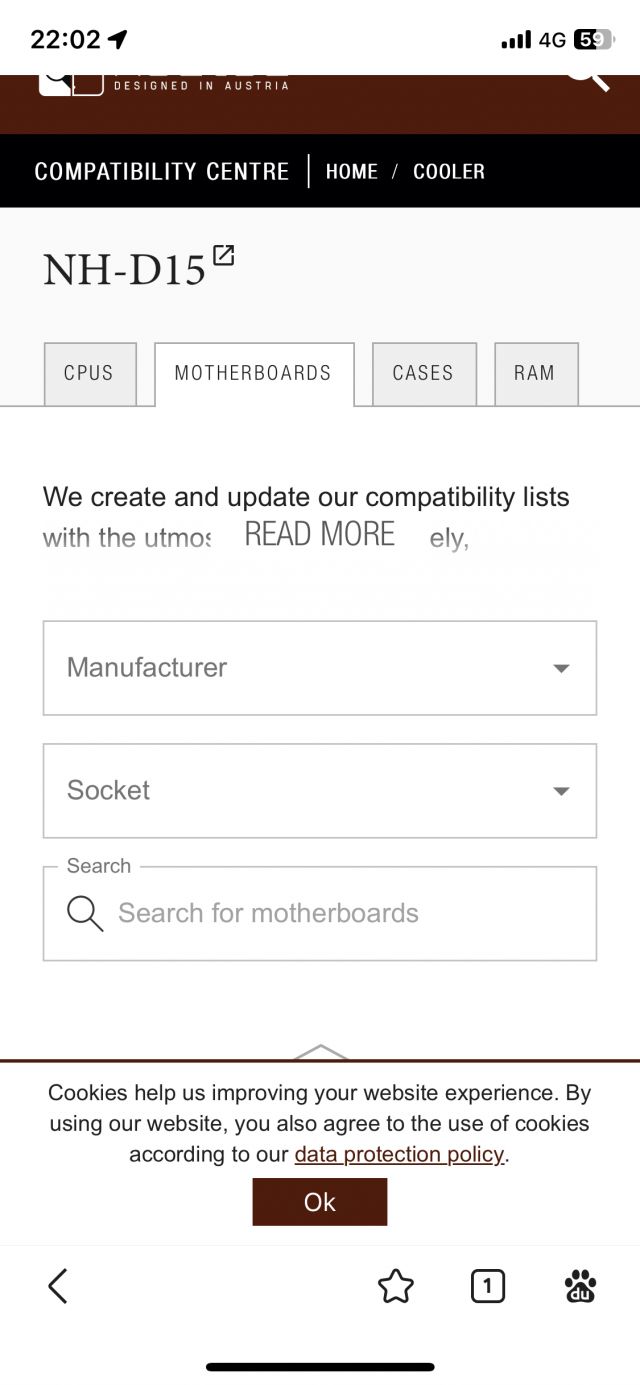Switch to the CPUS tab
The width and height of the screenshot is (640, 1385).
coord(89,374)
